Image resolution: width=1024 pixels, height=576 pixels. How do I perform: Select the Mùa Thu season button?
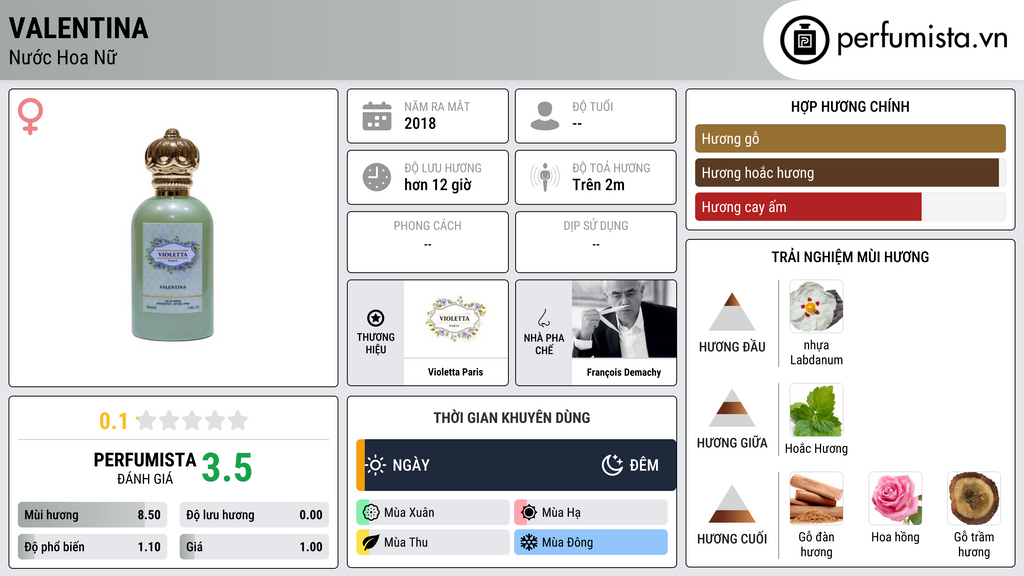[433, 542]
